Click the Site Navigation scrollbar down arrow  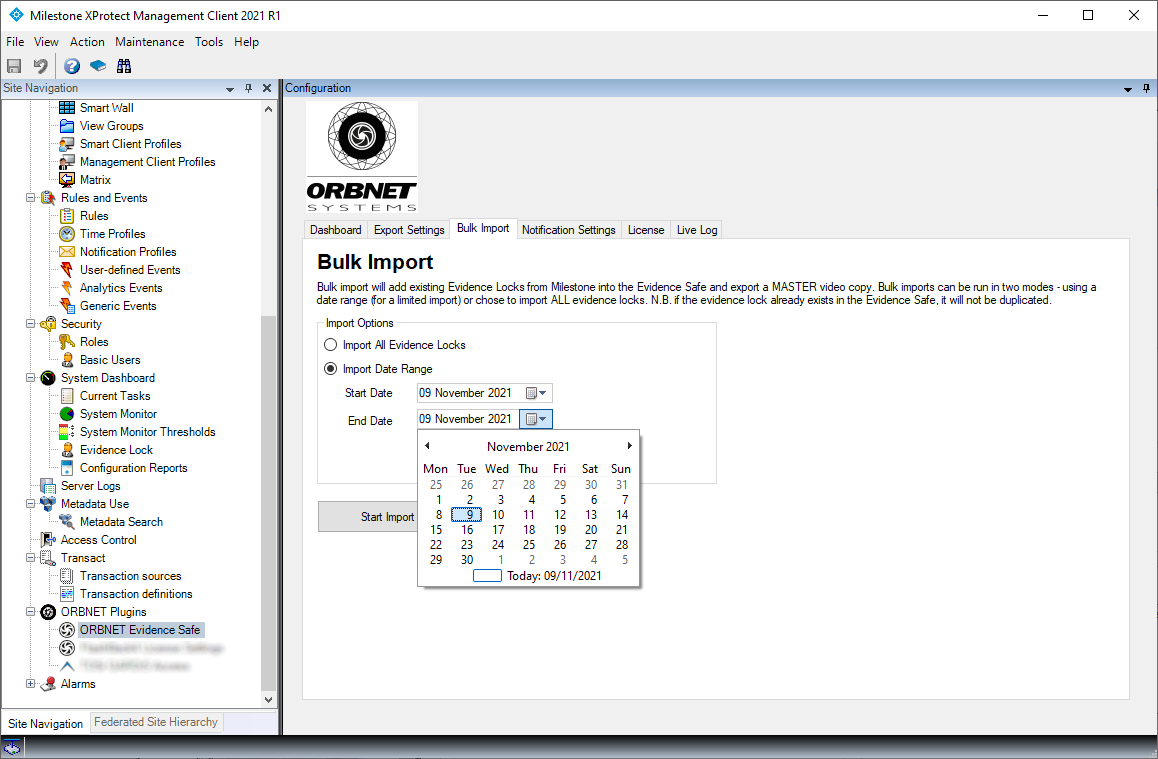pyautogui.click(x=268, y=699)
